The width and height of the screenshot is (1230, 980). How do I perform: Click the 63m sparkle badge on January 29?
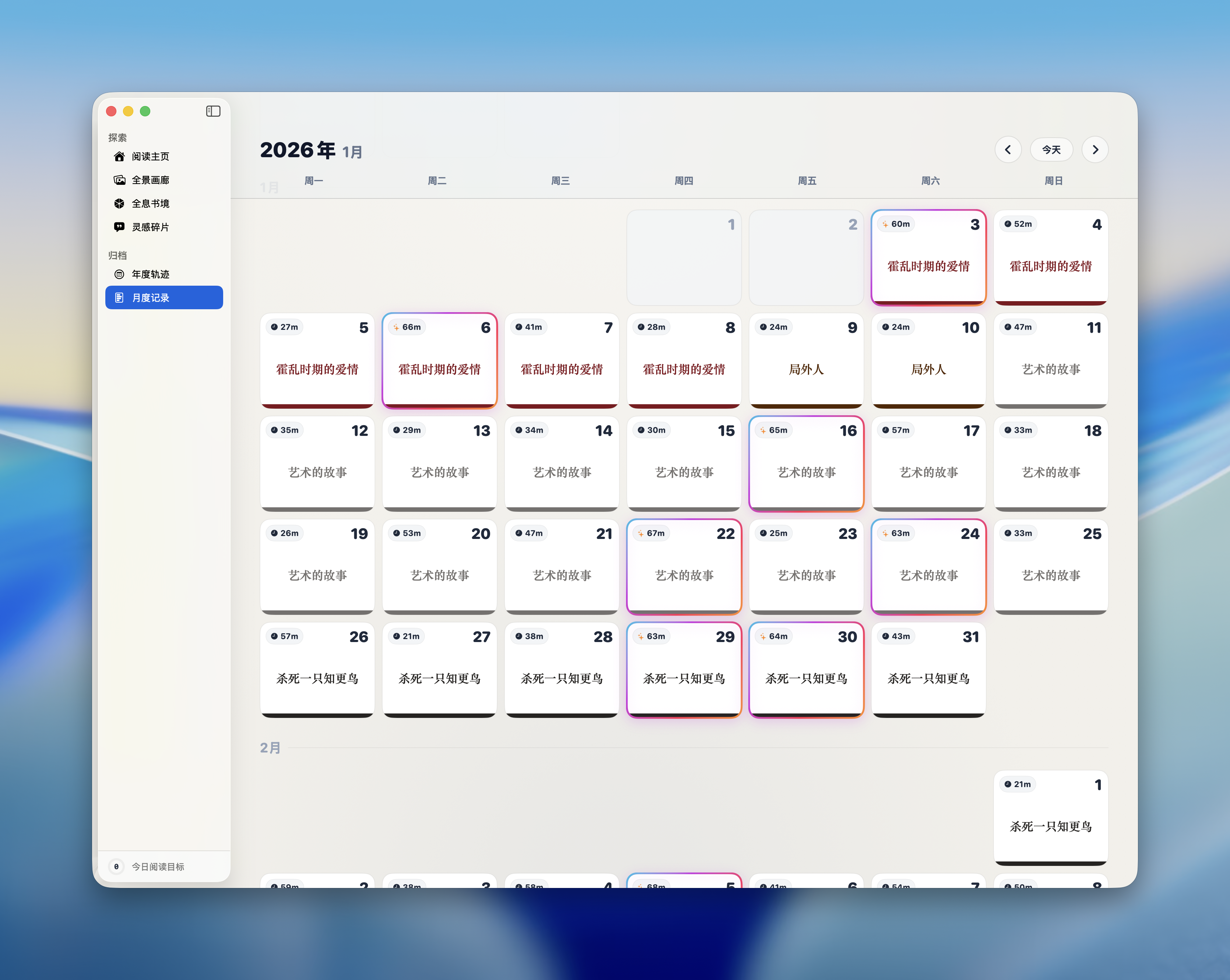click(651, 636)
